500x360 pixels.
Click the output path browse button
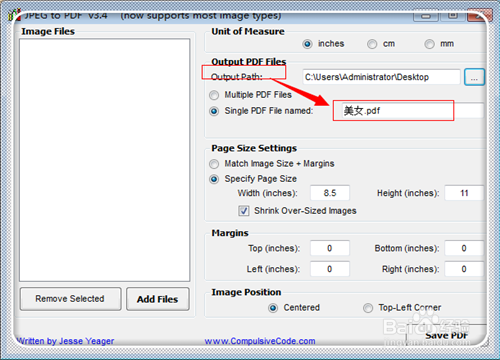pos(474,77)
